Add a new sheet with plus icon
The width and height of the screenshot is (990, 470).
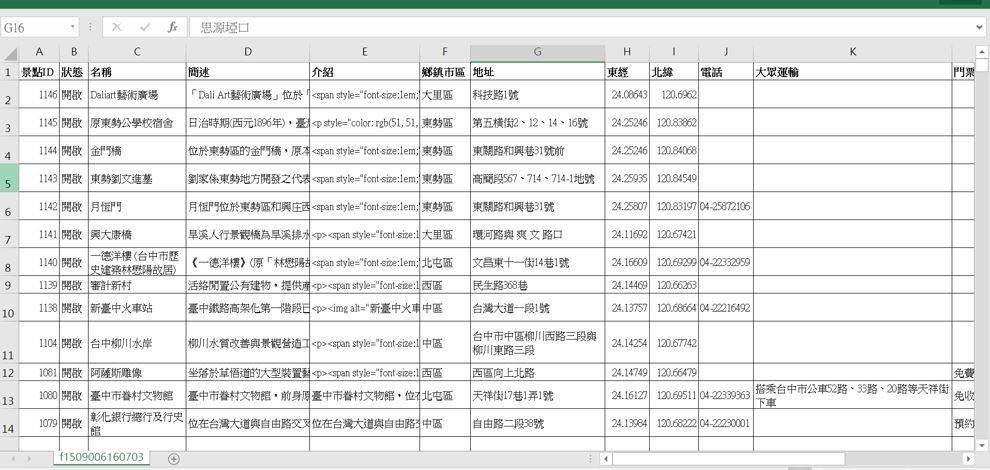pyautogui.click(x=174, y=459)
